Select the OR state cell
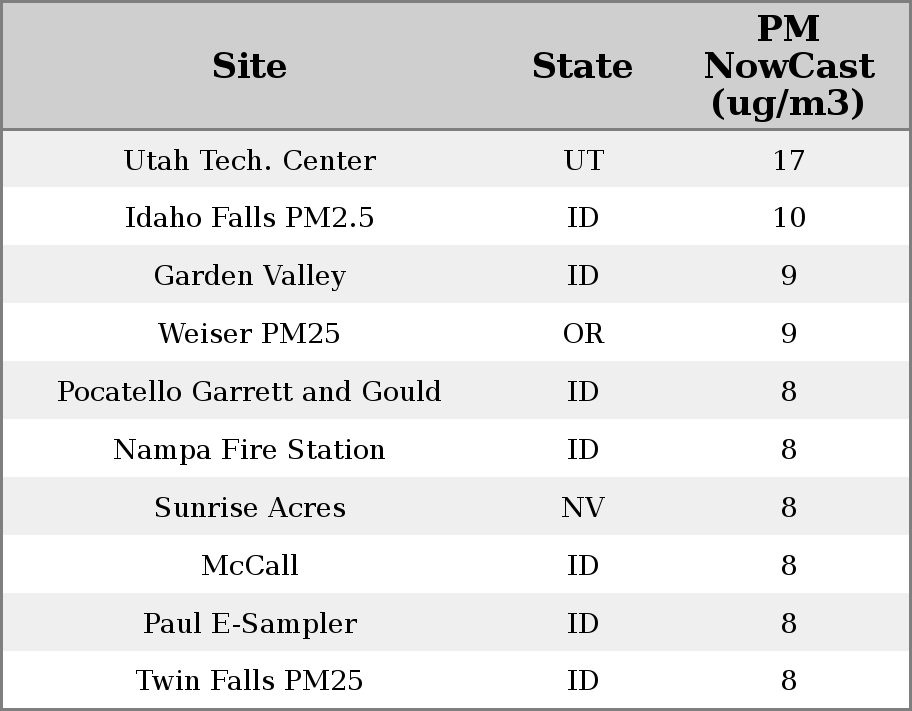Viewport: 912px width, 711px height. click(x=583, y=334)
